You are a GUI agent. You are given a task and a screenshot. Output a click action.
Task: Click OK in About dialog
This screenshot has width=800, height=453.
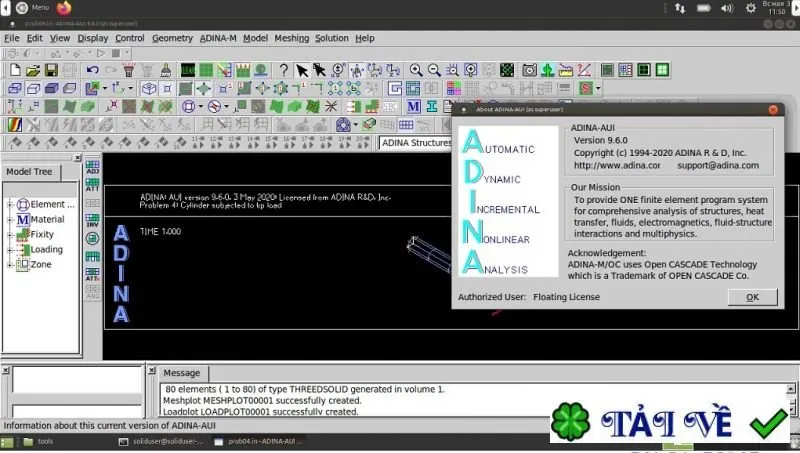coord(753,297)
